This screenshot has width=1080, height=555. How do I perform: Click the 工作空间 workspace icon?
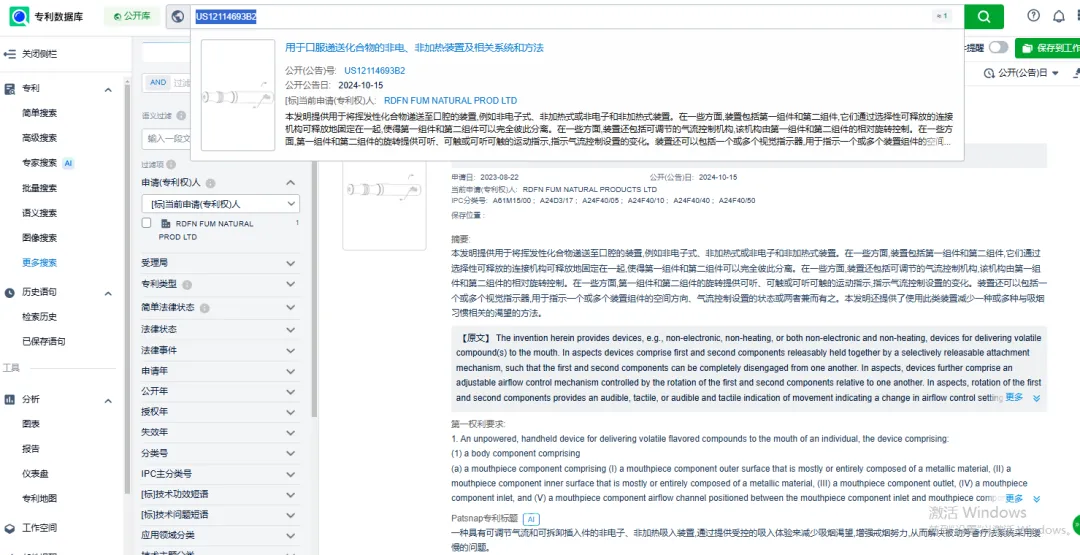click(9, 528)
